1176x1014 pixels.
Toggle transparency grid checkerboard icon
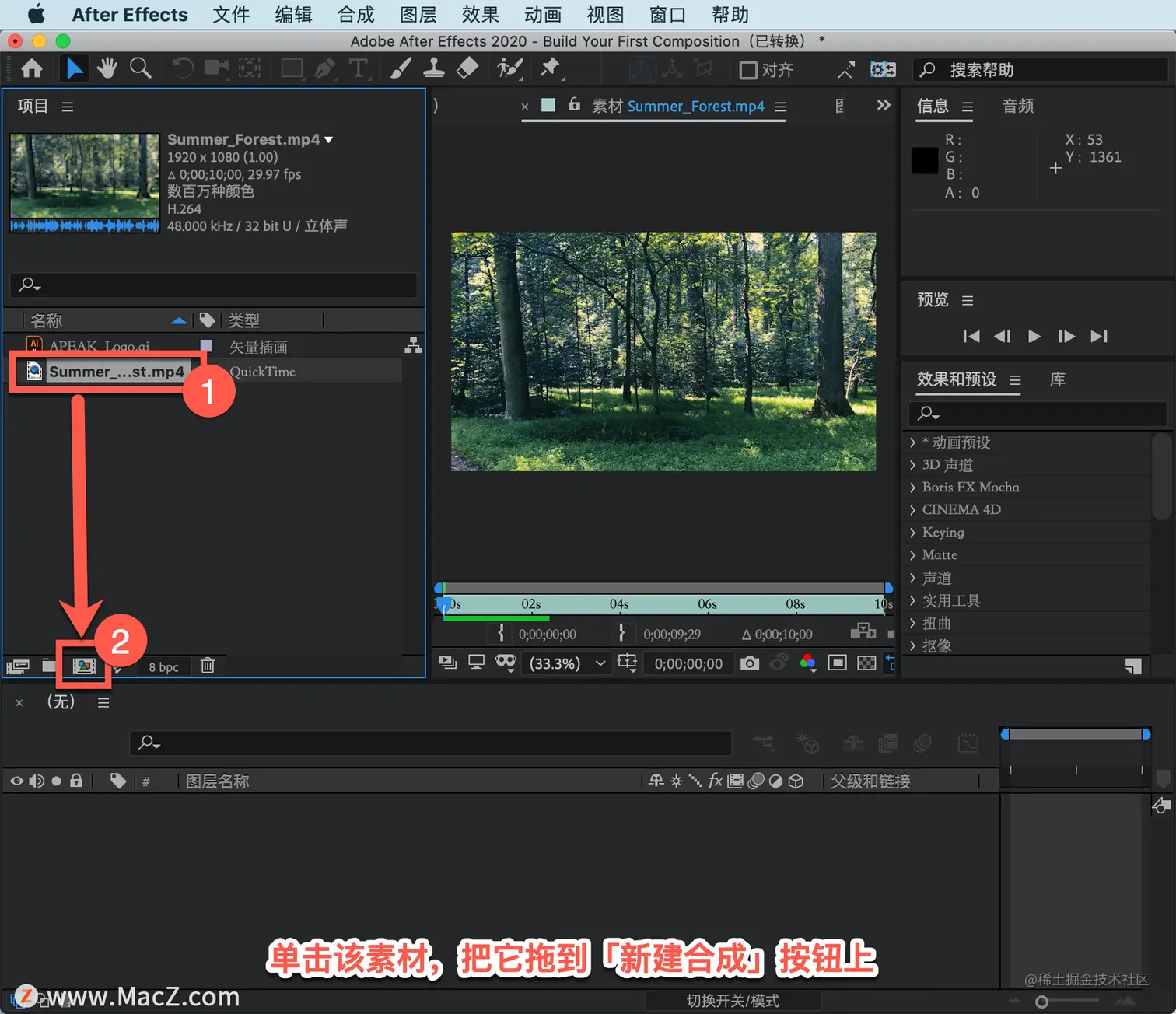pyautogui.click(x=866, y=663)
